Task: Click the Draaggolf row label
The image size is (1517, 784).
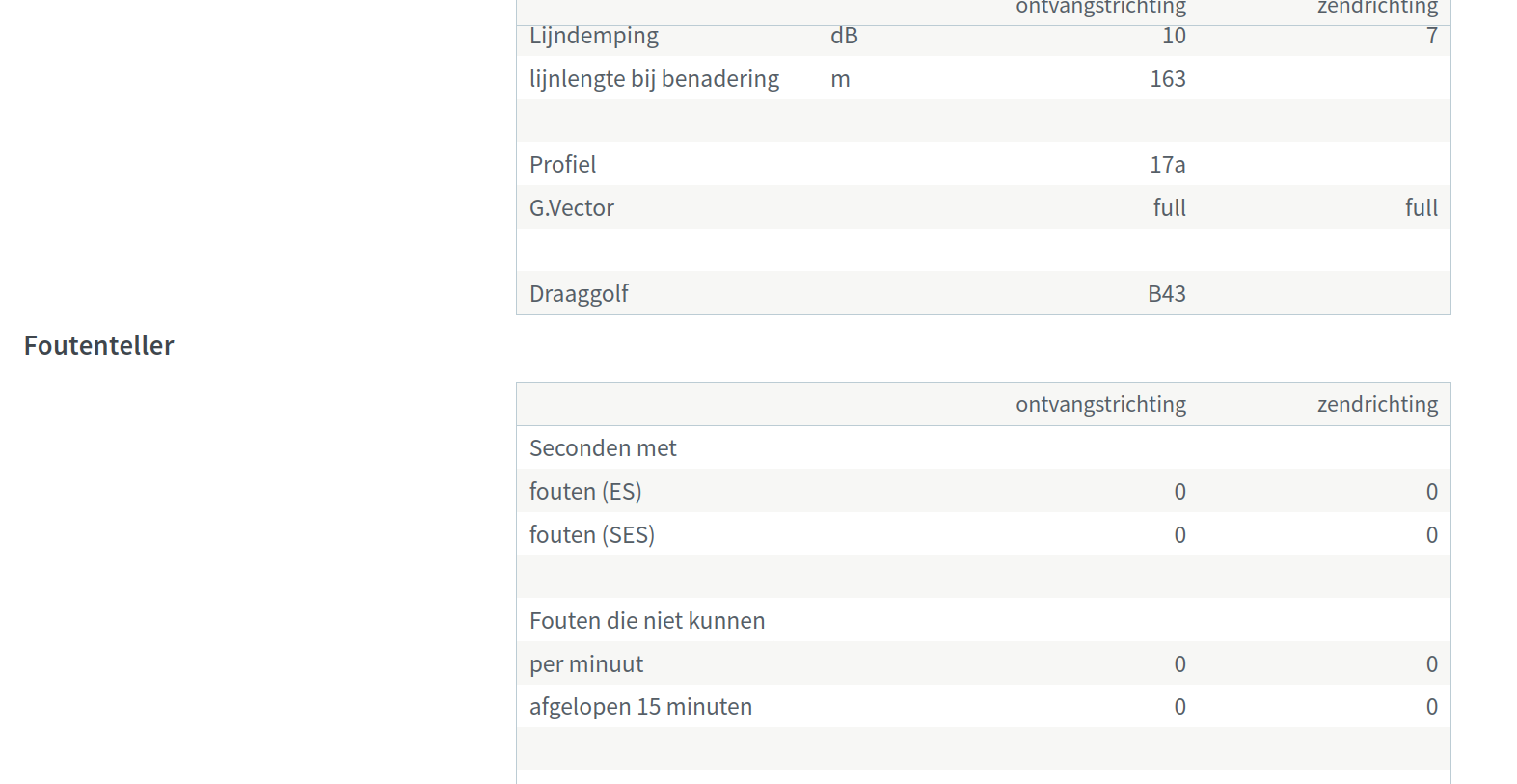Action: click(579, 294)
